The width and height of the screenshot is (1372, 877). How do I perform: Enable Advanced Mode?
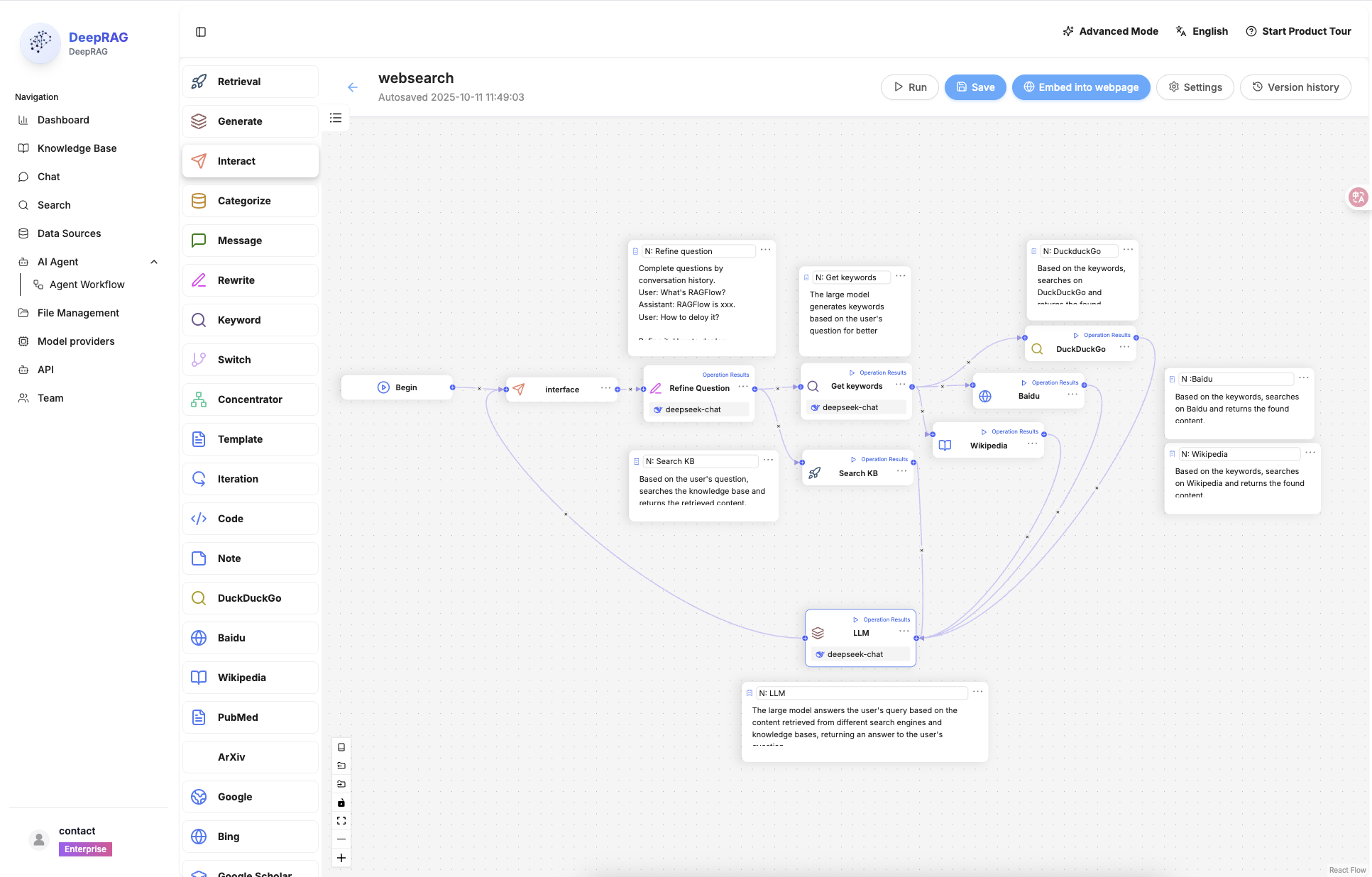click(1110, 31)
